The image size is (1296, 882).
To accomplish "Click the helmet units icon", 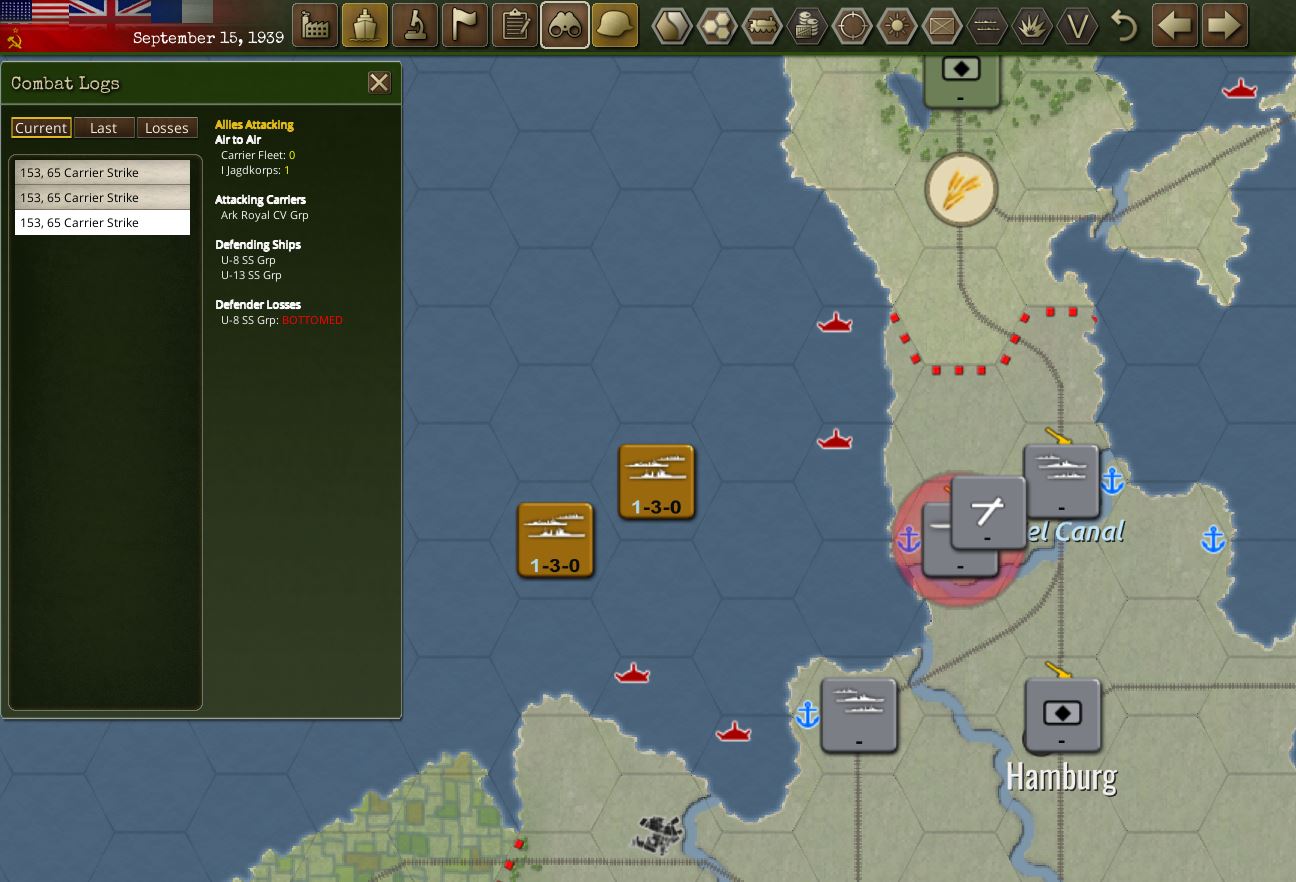I will pos(614,25).
